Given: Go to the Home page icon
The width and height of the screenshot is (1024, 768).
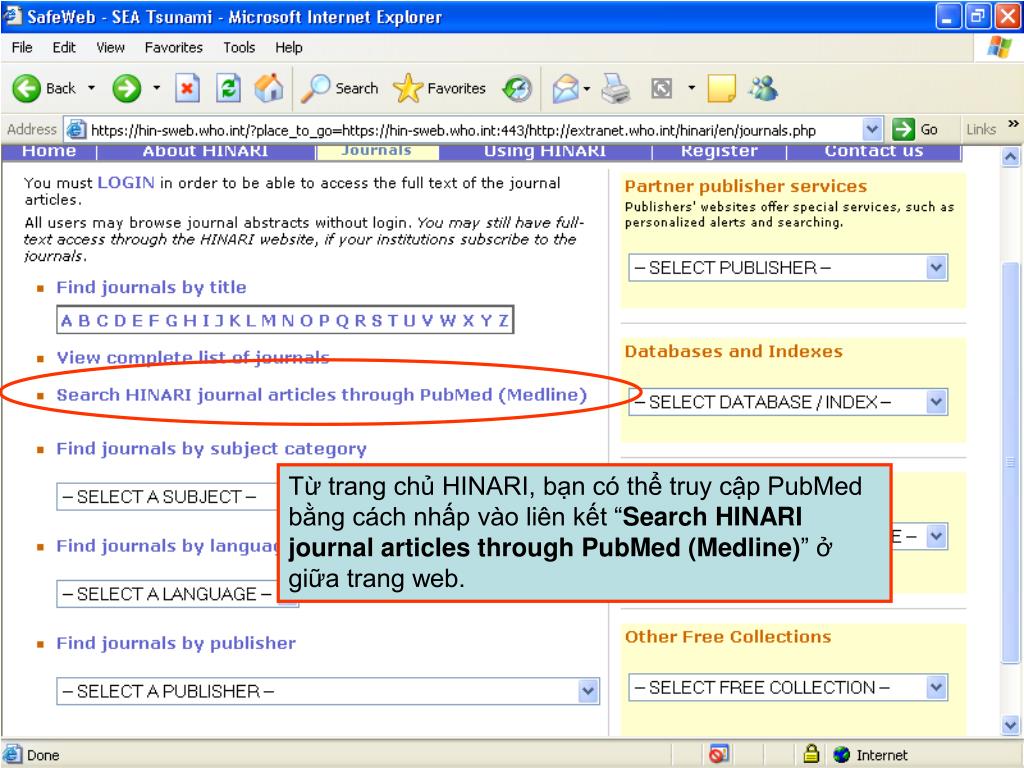Looking at the screenshot, I should (x=269, y=88).
